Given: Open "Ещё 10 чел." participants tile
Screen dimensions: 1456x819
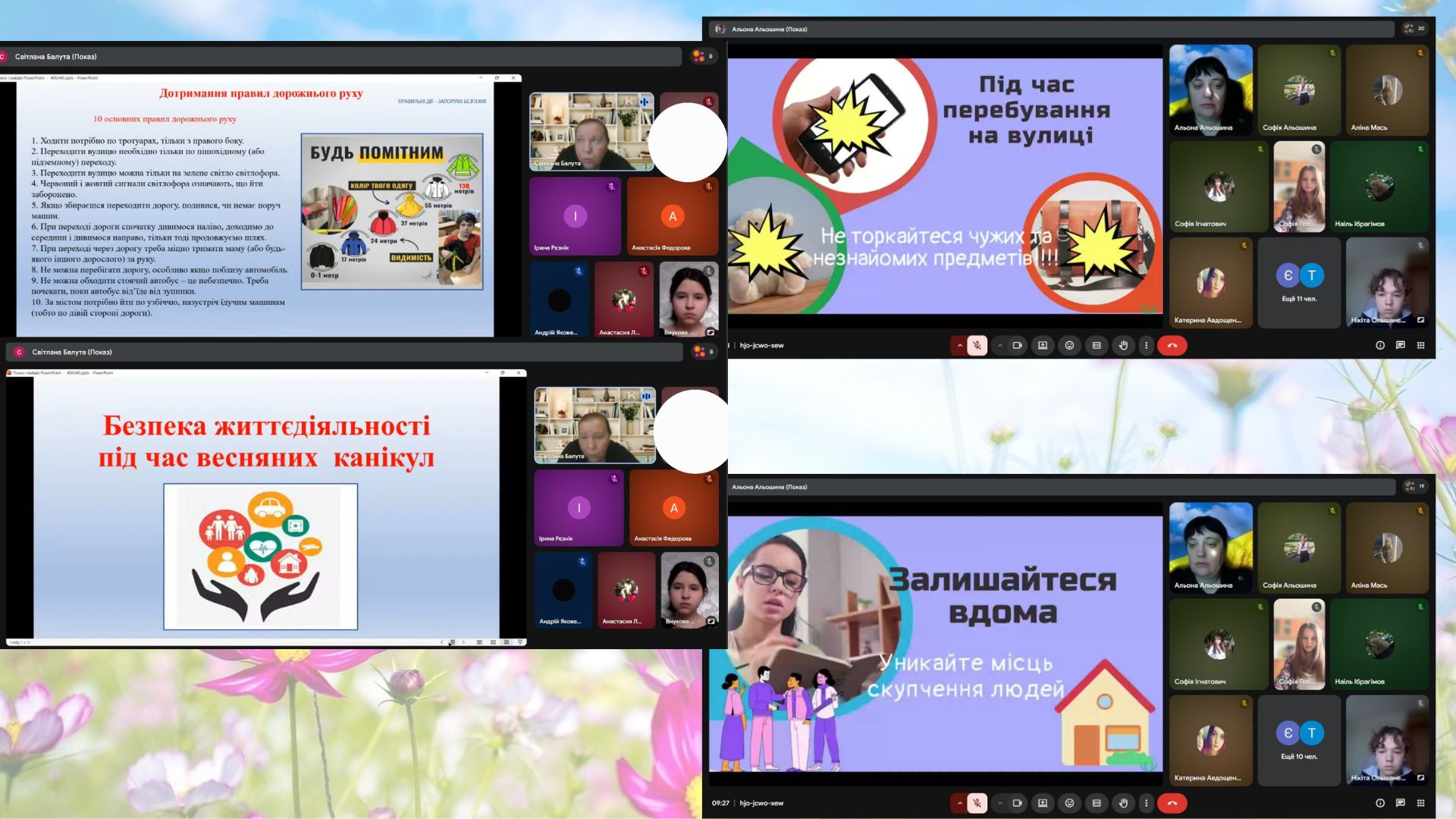Looking at the screenshot, I should [1299, 741].
